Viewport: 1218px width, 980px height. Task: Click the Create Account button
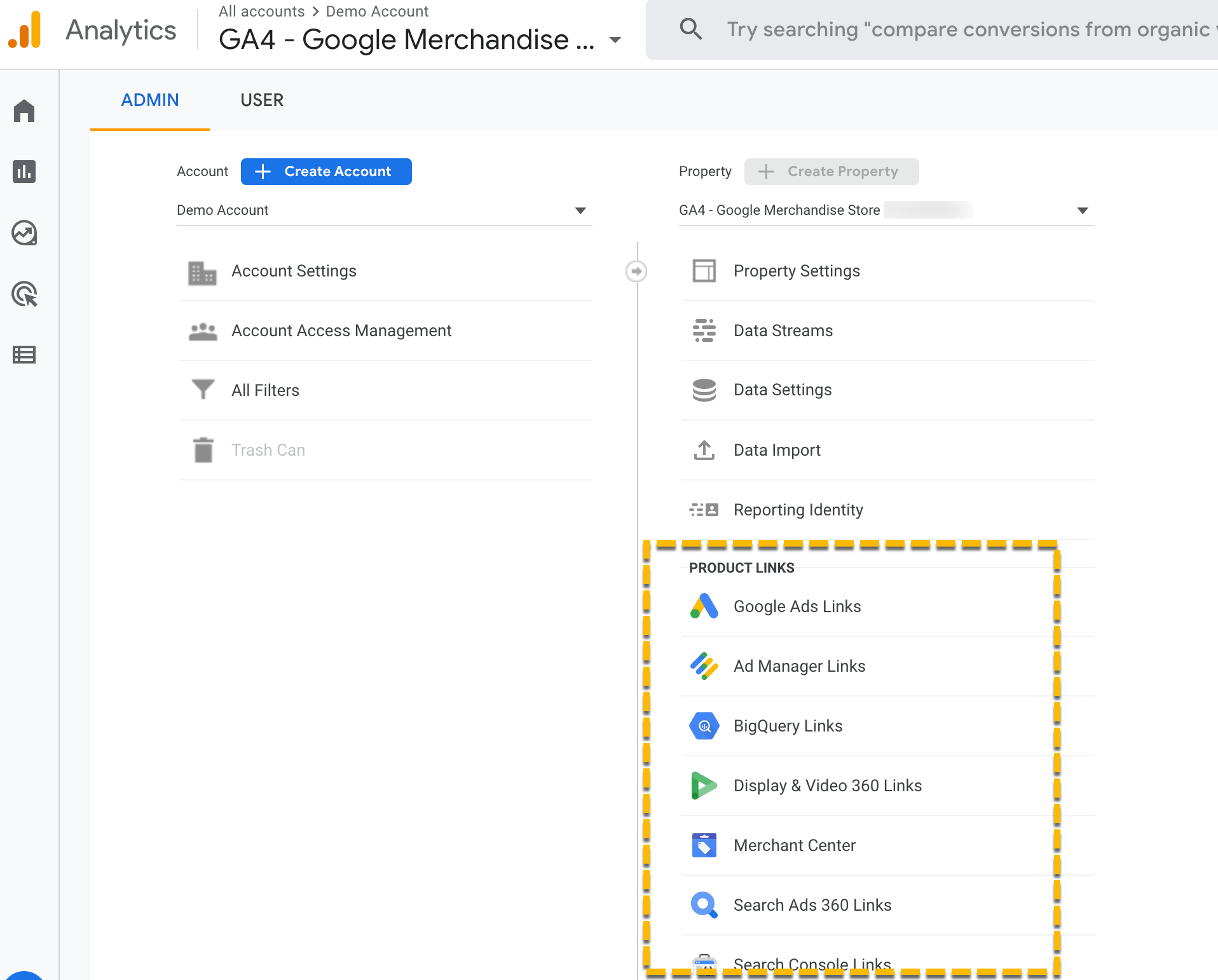point(326,172)
